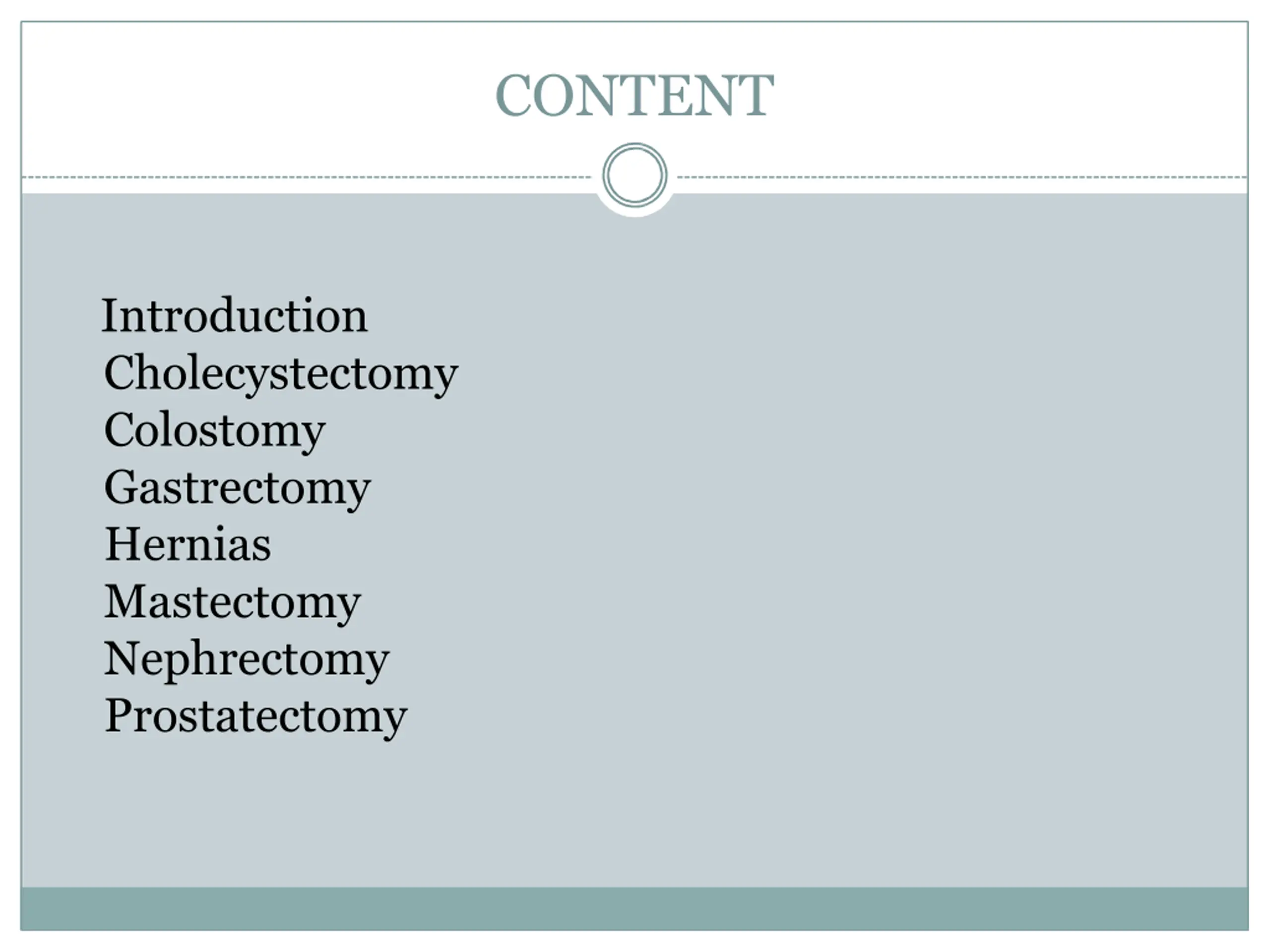Viewport: 1270px width, 952px height.
Task: Click white header area left of CONTENT
Action: (258, 95)
